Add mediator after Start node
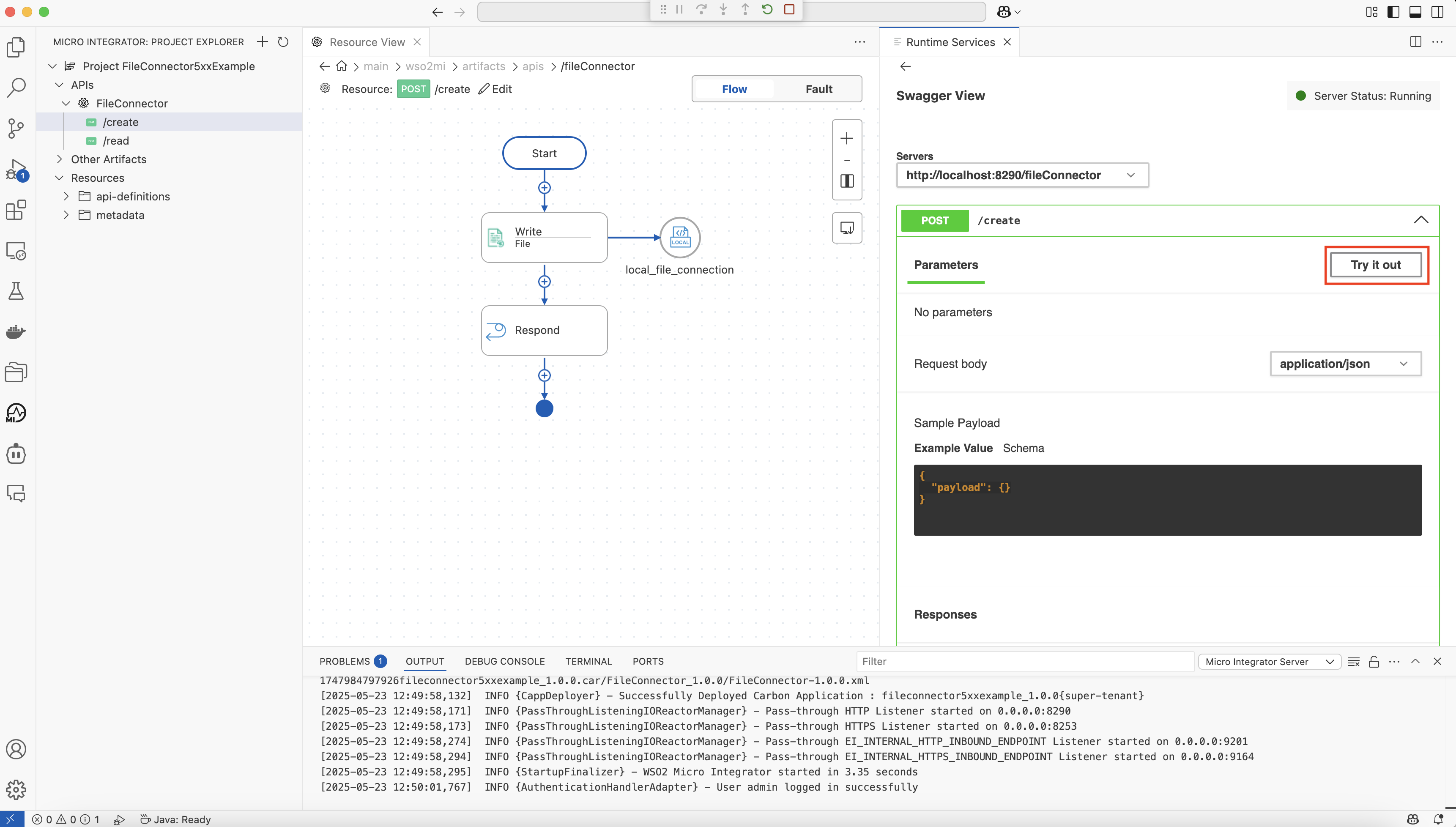This screenshot has width=1456, height=827. pos(544,188)
